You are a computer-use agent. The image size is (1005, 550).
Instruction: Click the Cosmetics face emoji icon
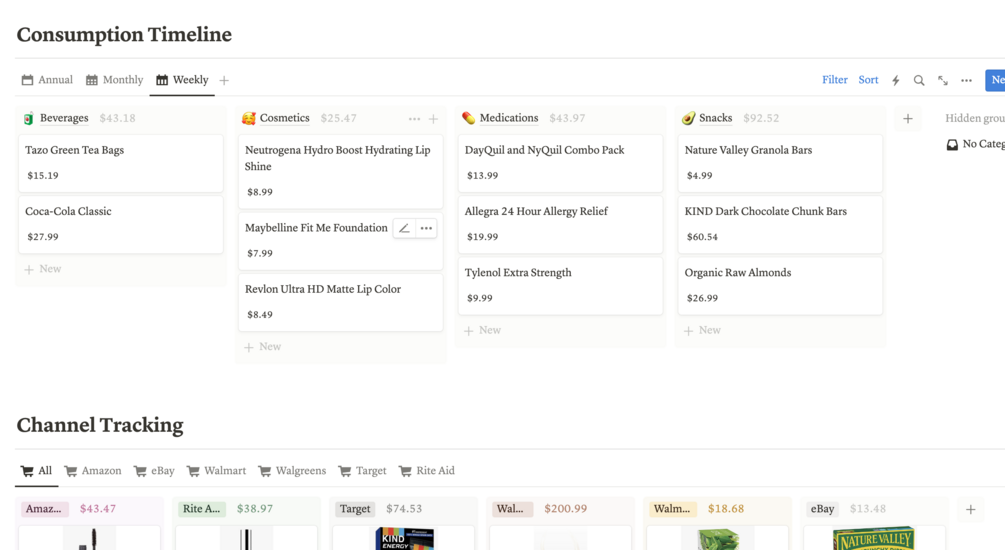(x=249, y=118)
